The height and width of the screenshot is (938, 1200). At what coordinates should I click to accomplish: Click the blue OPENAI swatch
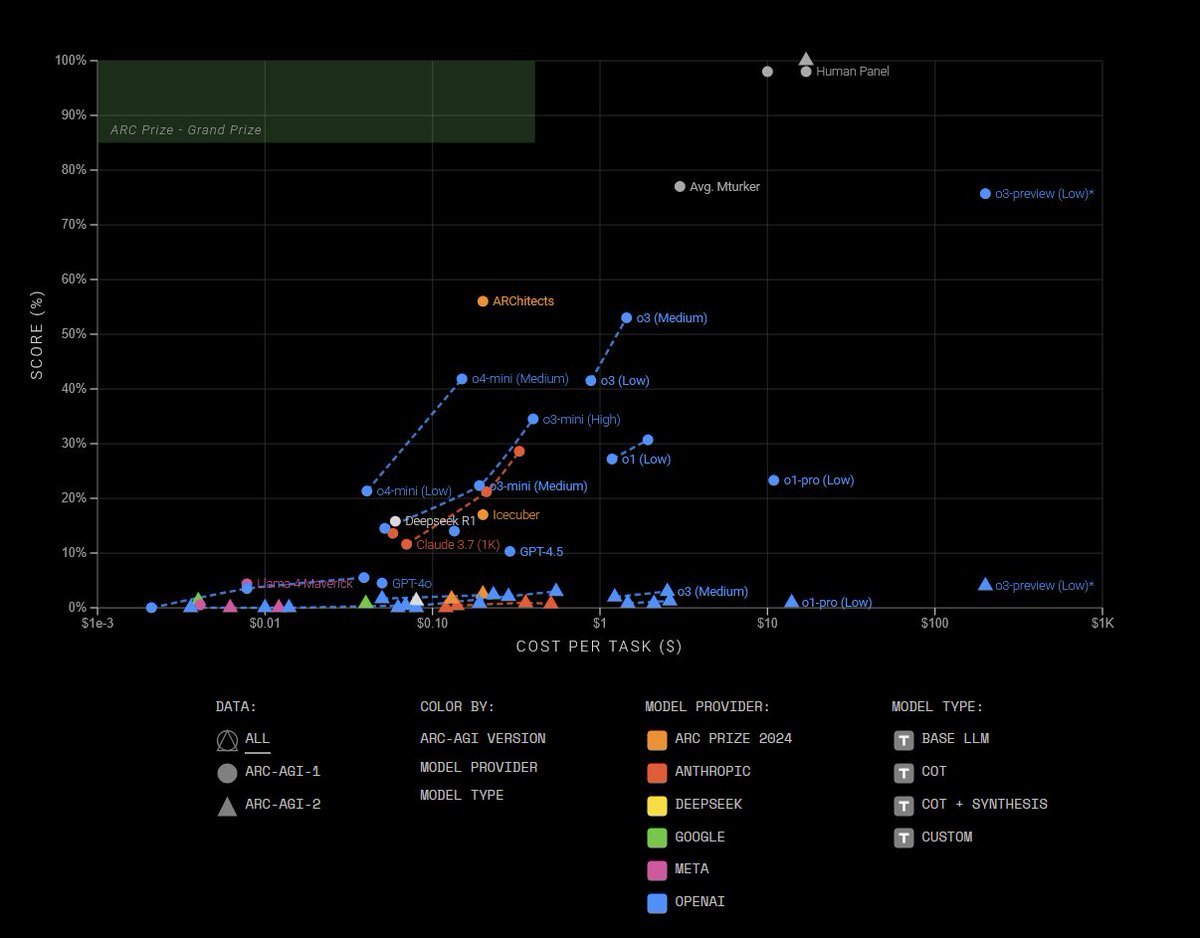coord(657,903)
